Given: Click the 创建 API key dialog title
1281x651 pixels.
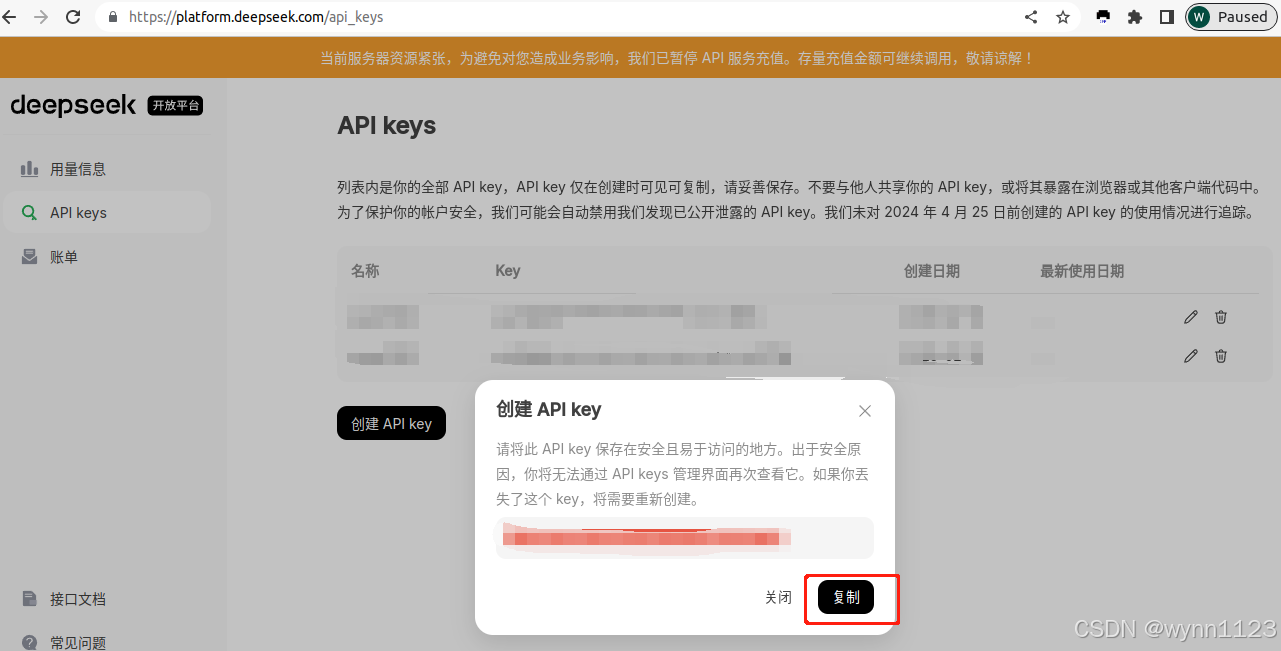Looking at the screenshot, I should tap(549, 410).
